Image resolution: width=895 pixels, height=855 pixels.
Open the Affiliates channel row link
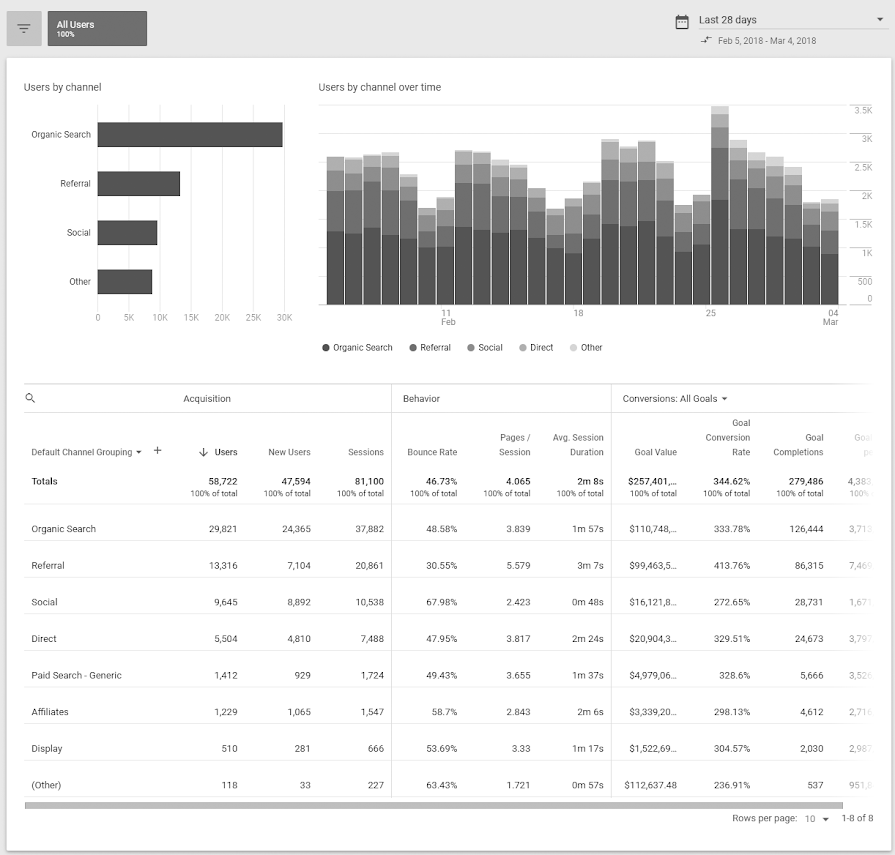tap(50, 712)
